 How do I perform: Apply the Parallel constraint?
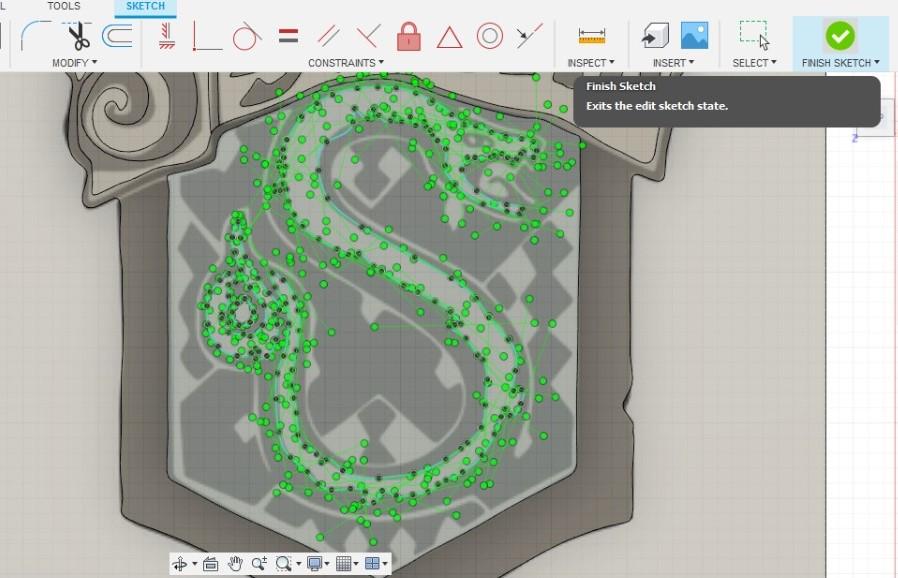(x=329, y=36)
